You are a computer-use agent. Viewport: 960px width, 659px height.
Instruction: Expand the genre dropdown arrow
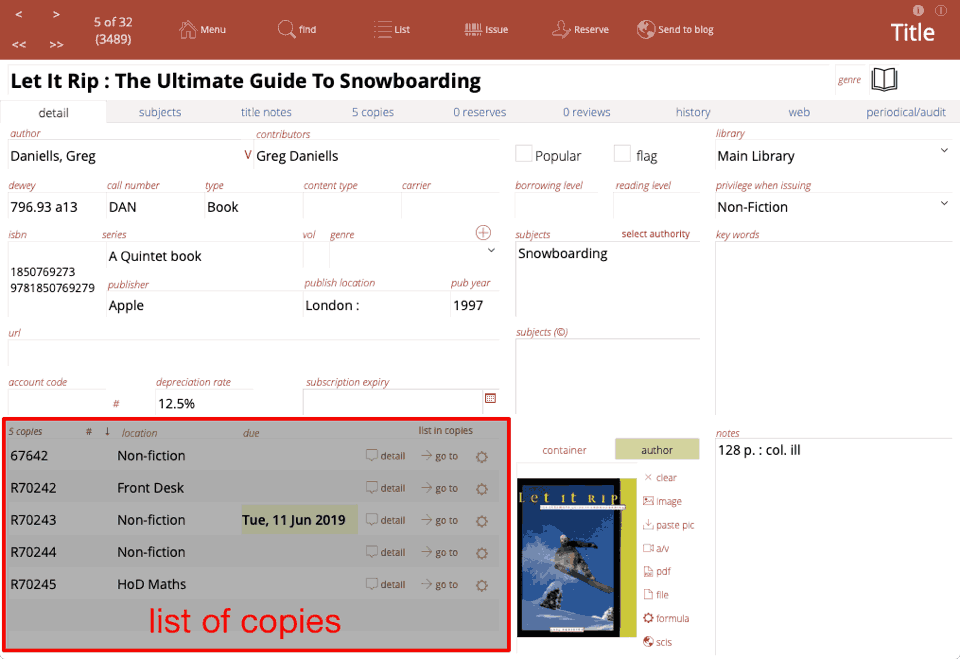[491, 251]
